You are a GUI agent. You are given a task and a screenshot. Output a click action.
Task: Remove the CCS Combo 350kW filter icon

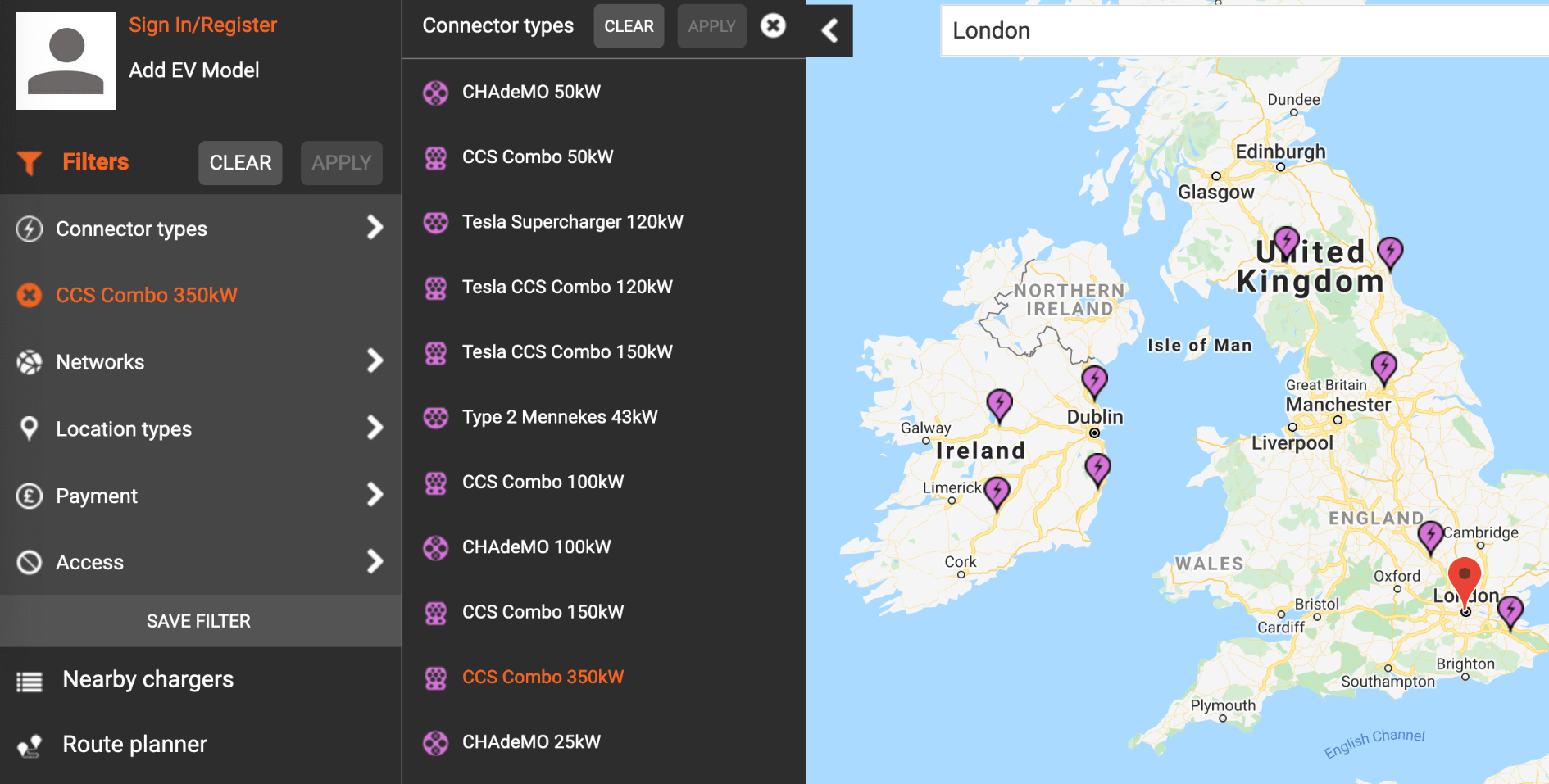30,295
